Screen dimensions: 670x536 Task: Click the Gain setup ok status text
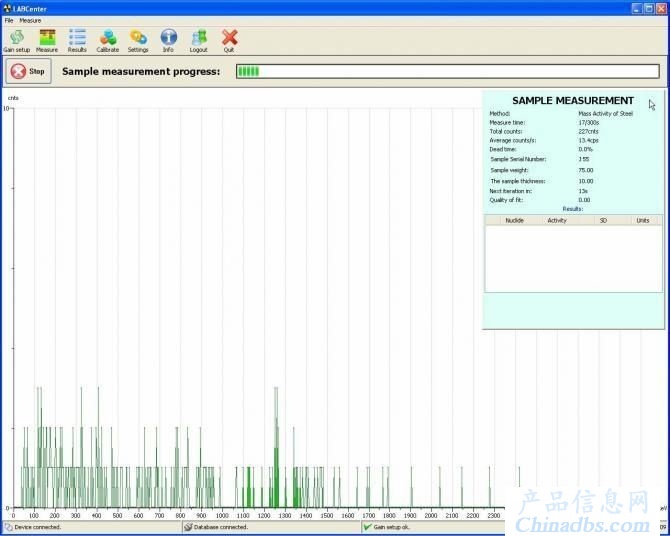point(391,527)
